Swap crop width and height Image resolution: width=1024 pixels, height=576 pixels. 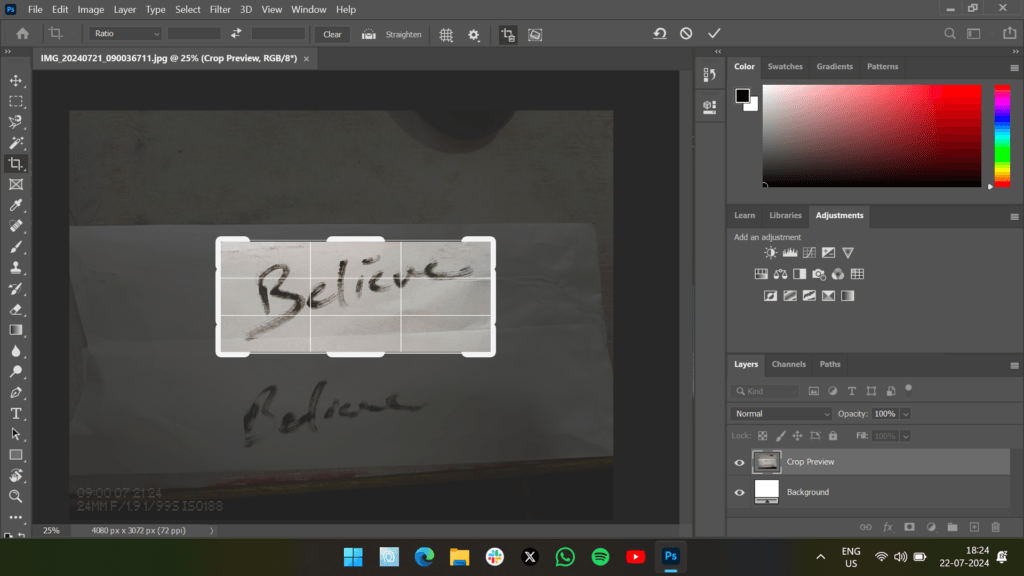236,33
